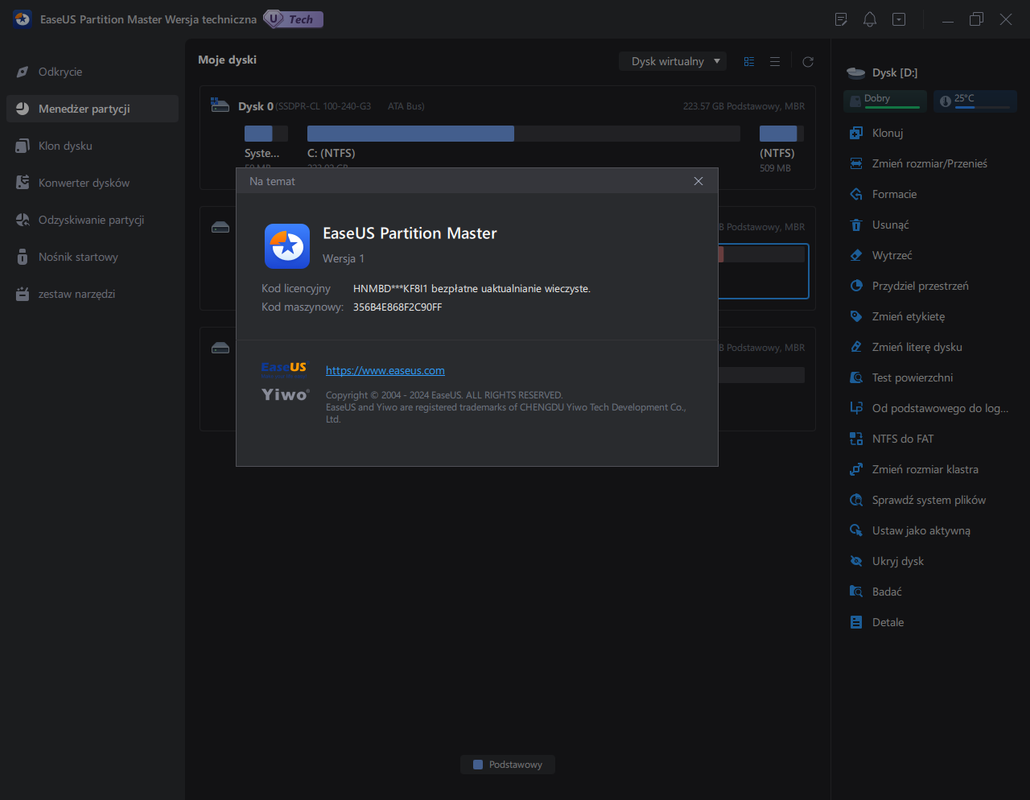Open notifications bell icon
1030x800 pixels.
pos(870,19)
